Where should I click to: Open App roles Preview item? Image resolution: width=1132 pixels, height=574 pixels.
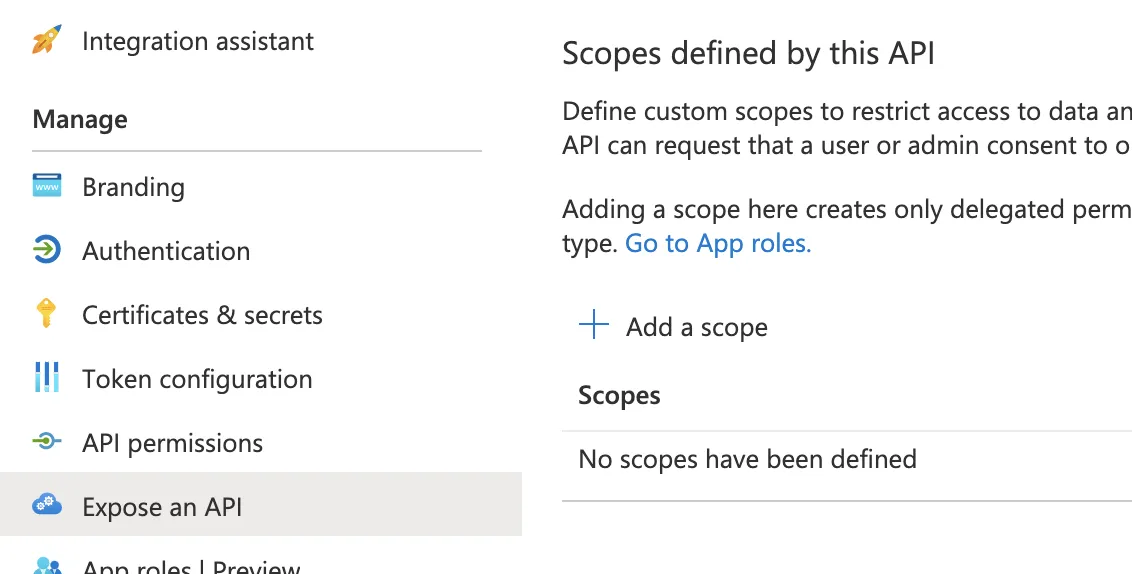coord(190,566)
